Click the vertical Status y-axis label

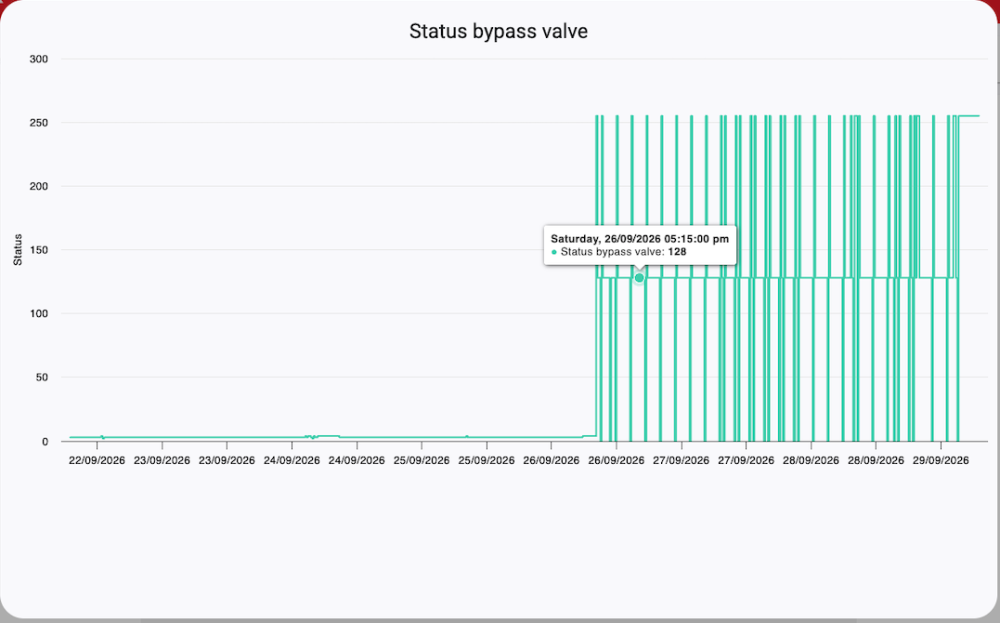coord(18,250)
